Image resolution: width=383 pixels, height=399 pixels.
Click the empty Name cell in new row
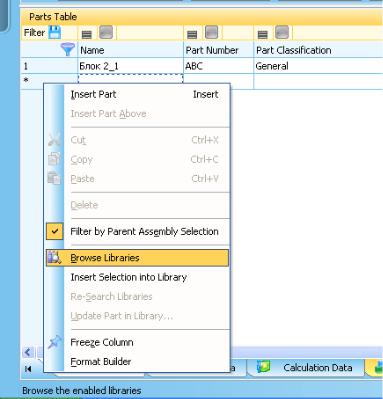point(130,79)
